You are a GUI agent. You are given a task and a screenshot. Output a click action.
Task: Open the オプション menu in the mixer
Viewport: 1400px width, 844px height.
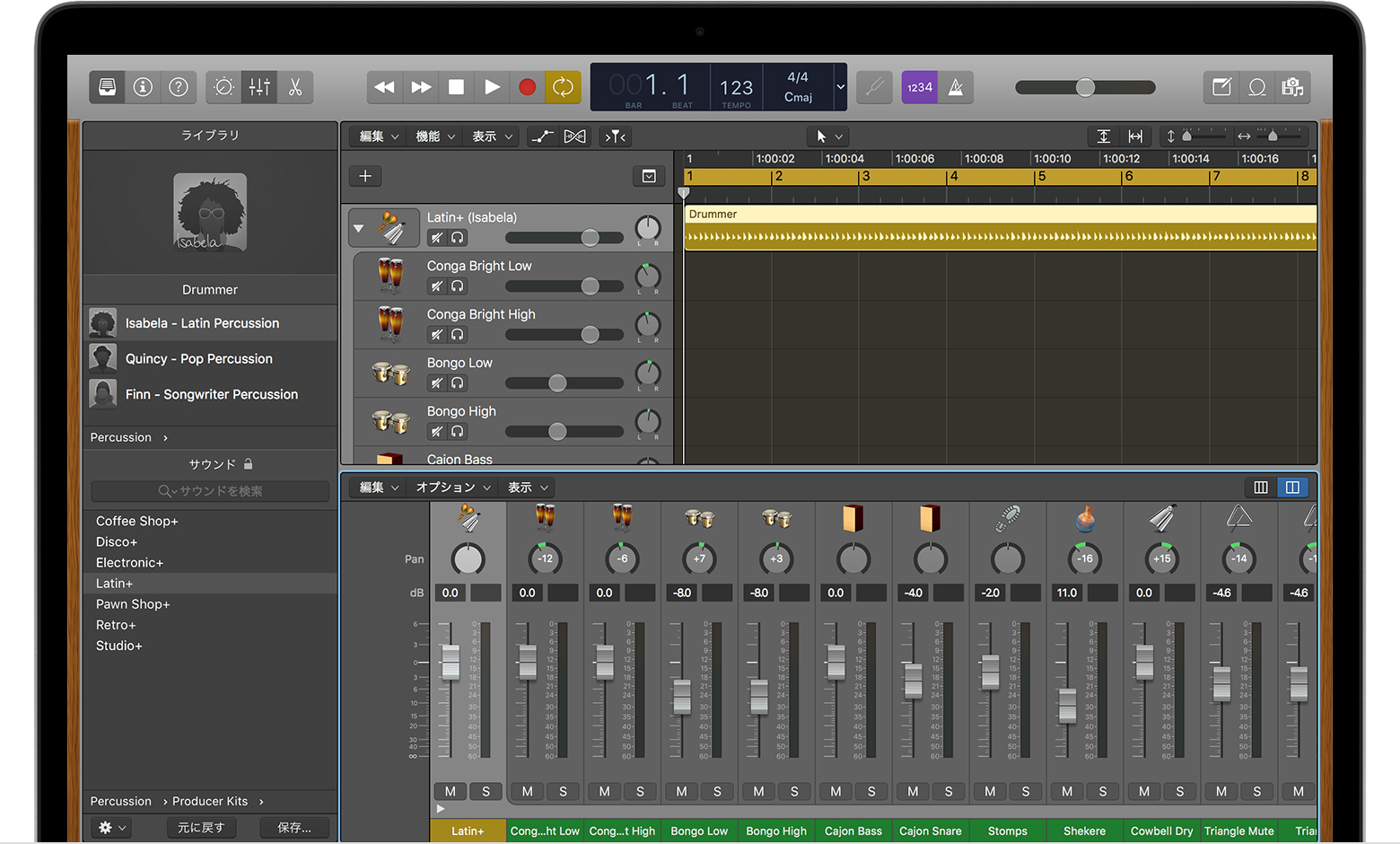click(x=451, y=487)
